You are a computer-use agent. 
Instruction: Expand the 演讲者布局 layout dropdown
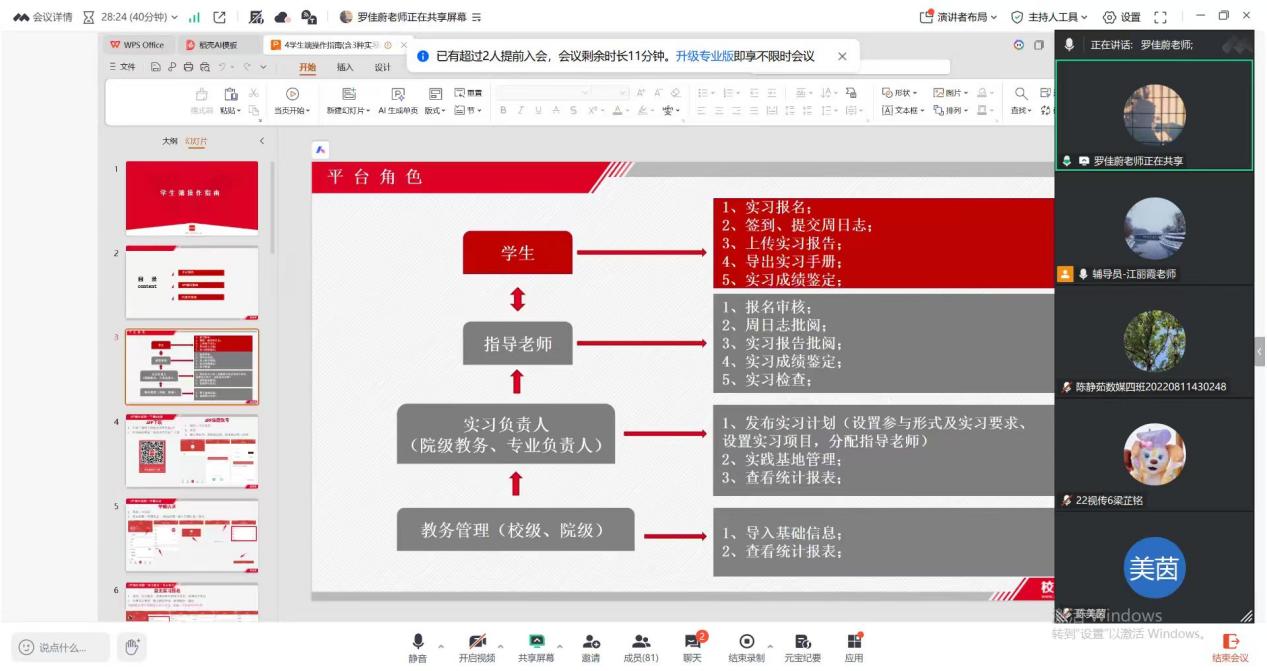(958, 16)
